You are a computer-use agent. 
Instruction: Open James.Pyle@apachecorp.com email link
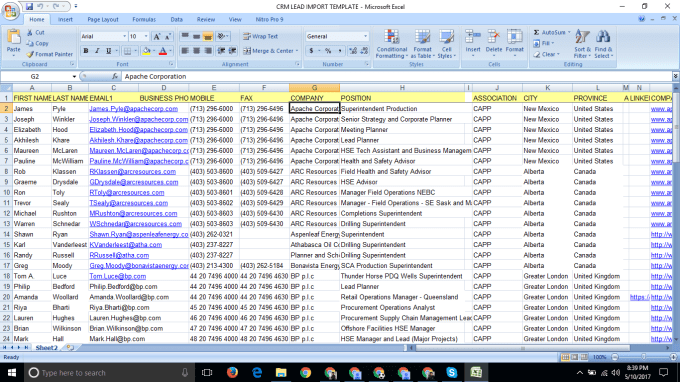point(134,109)
